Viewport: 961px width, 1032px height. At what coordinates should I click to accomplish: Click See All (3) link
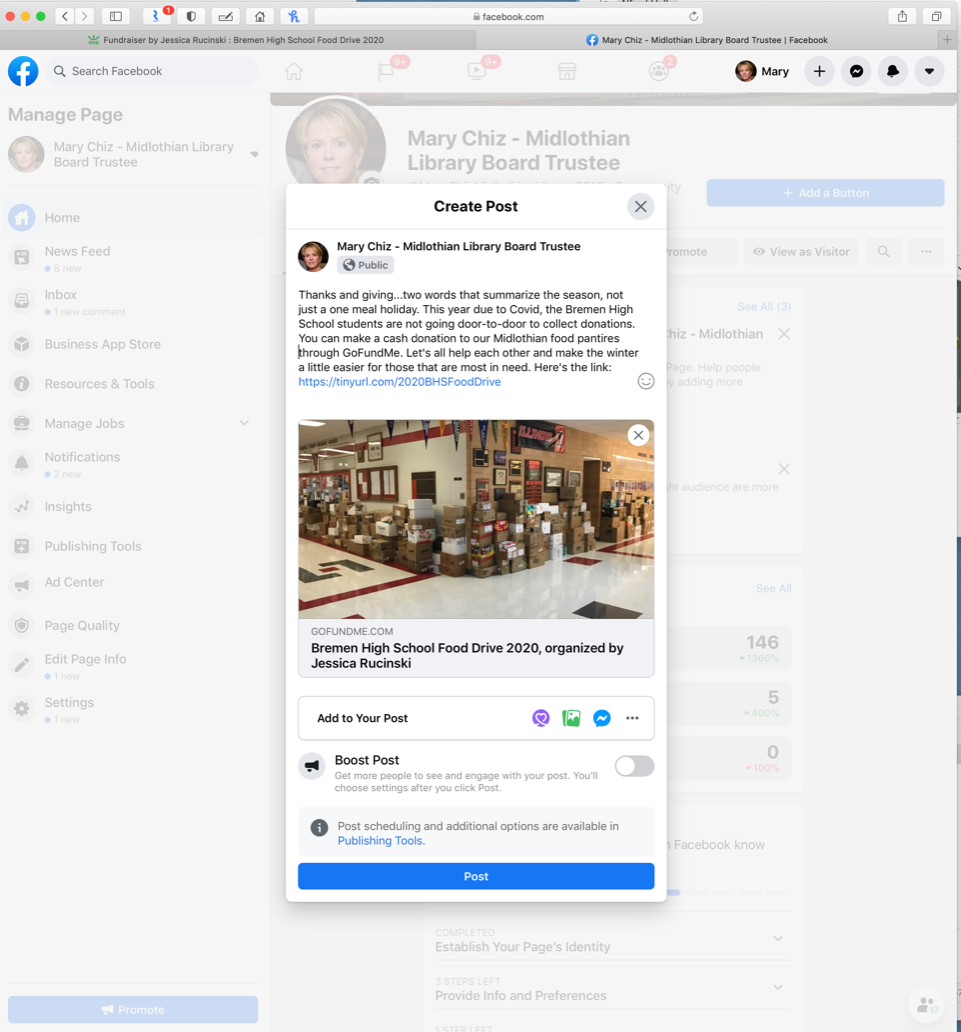point(764,307)
